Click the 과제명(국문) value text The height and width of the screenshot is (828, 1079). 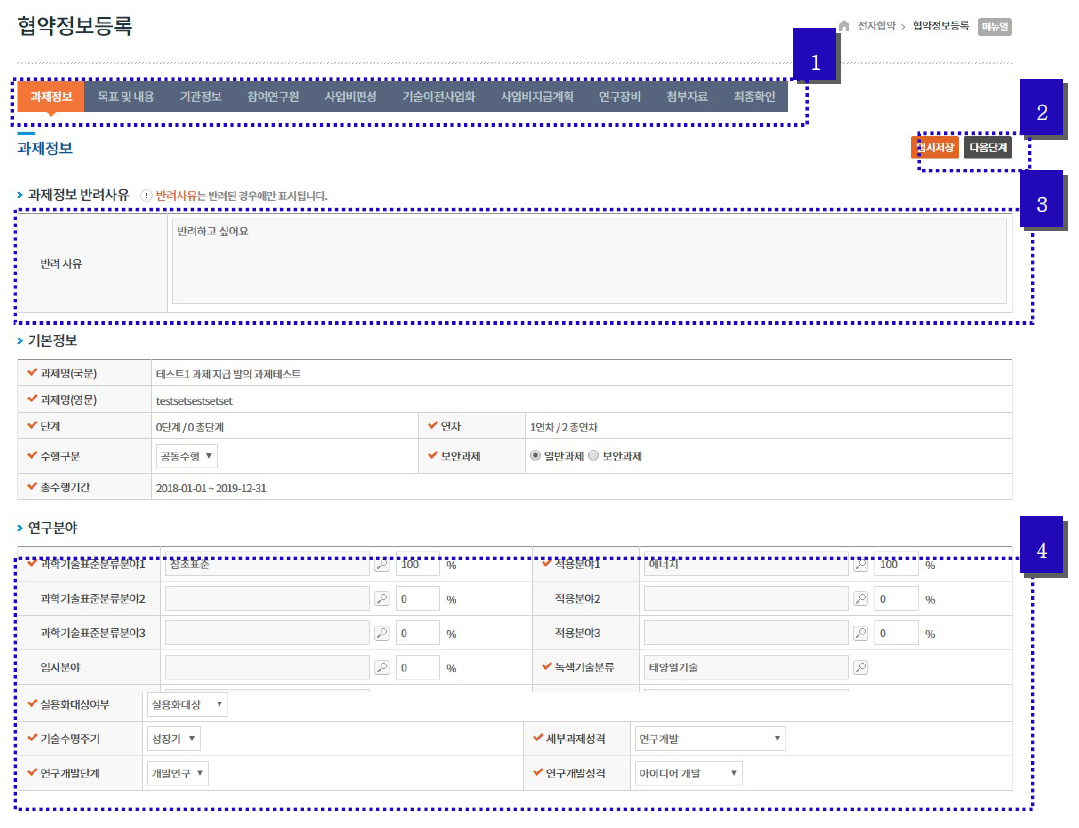tap(228, 374)
